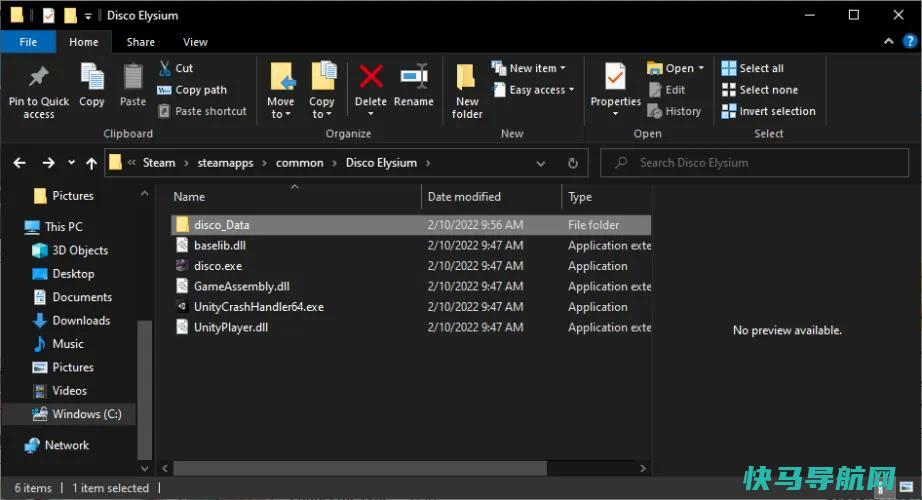
Task: Open recent locations dropdown beside forward arrow
Action: (71, 163)
